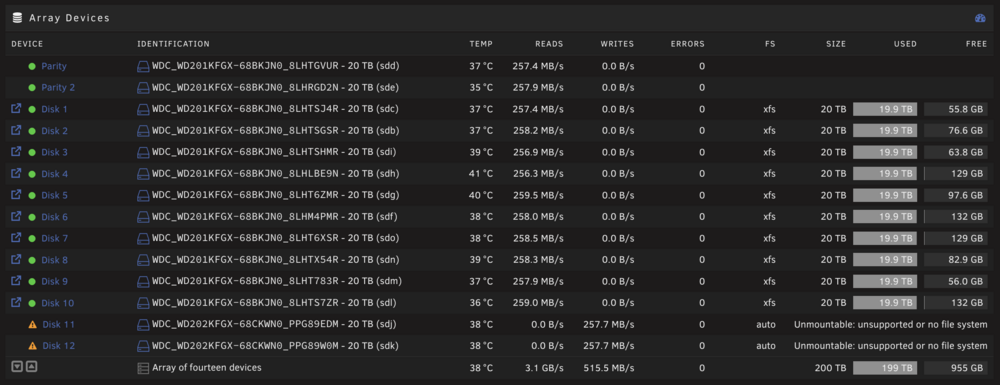The width and height of the screenshot is (1000, 385).
Task: Collapse rows with the down-arrow button in the bottom row
Action: pos(17,367)
